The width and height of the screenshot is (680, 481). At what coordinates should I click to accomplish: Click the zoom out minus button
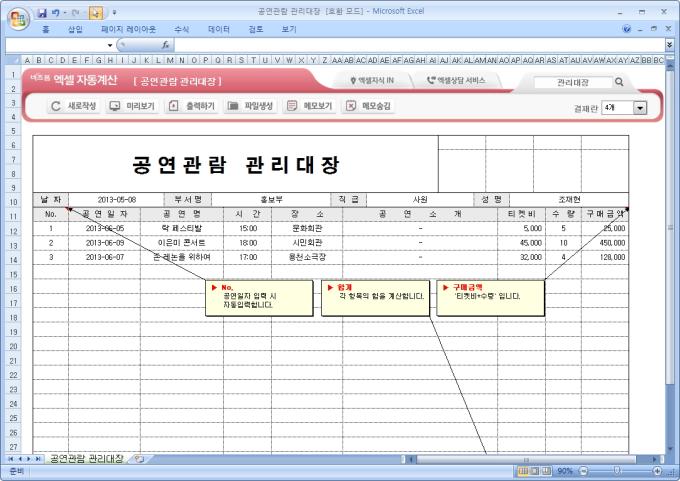583,471
